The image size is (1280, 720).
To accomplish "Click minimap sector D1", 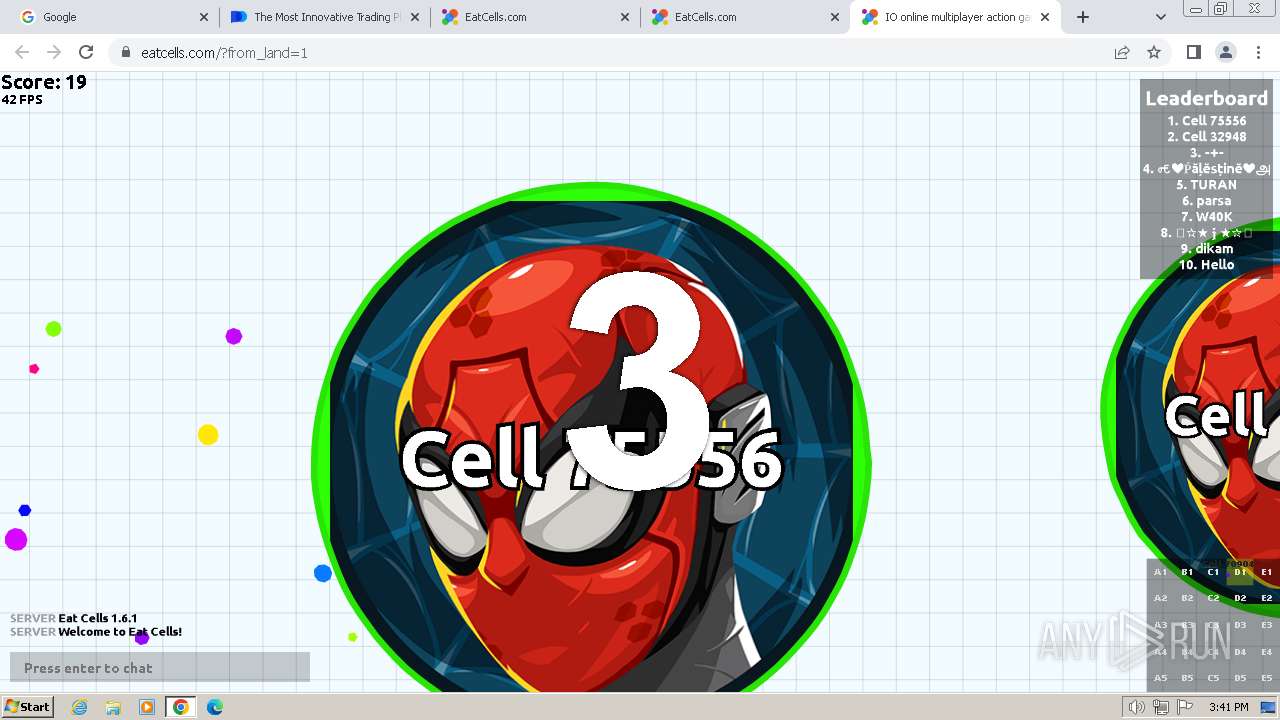I will [x=1240, y=572].
